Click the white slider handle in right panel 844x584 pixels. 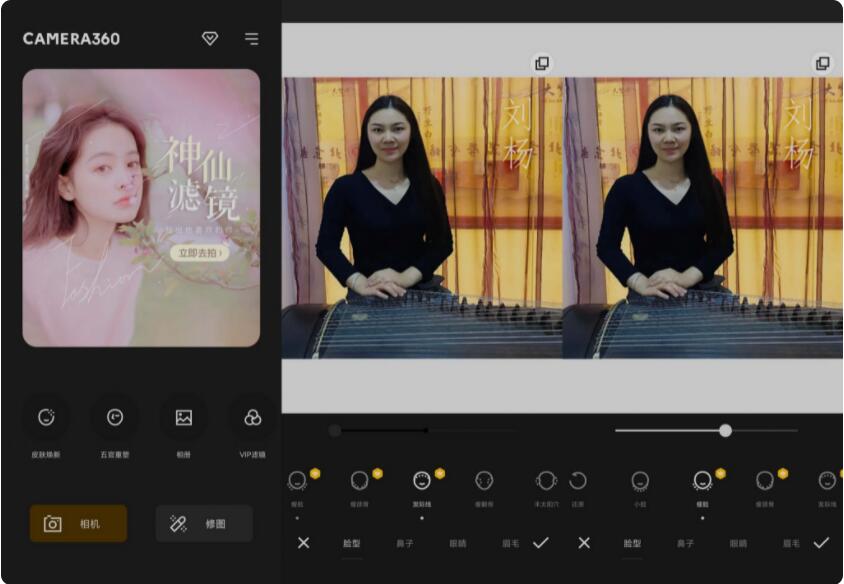[x=725, y=430]
